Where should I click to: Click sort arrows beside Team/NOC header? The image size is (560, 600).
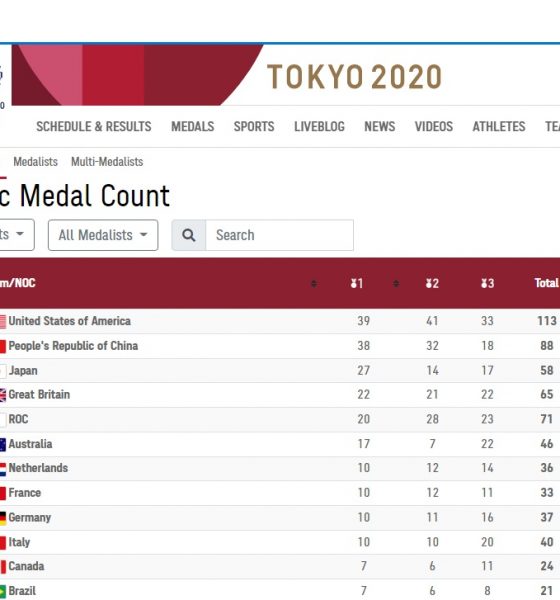[x=313, y=284]
